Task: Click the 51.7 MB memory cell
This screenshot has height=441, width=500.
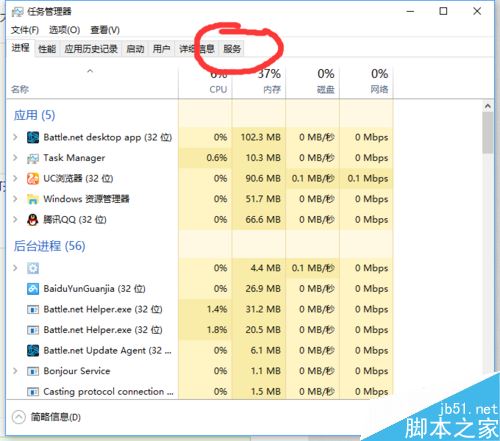Action: coord(259,199)
